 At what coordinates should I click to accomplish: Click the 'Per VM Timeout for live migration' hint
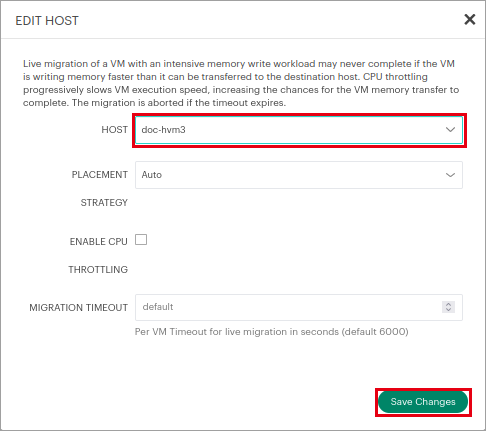tap(271, 332)
